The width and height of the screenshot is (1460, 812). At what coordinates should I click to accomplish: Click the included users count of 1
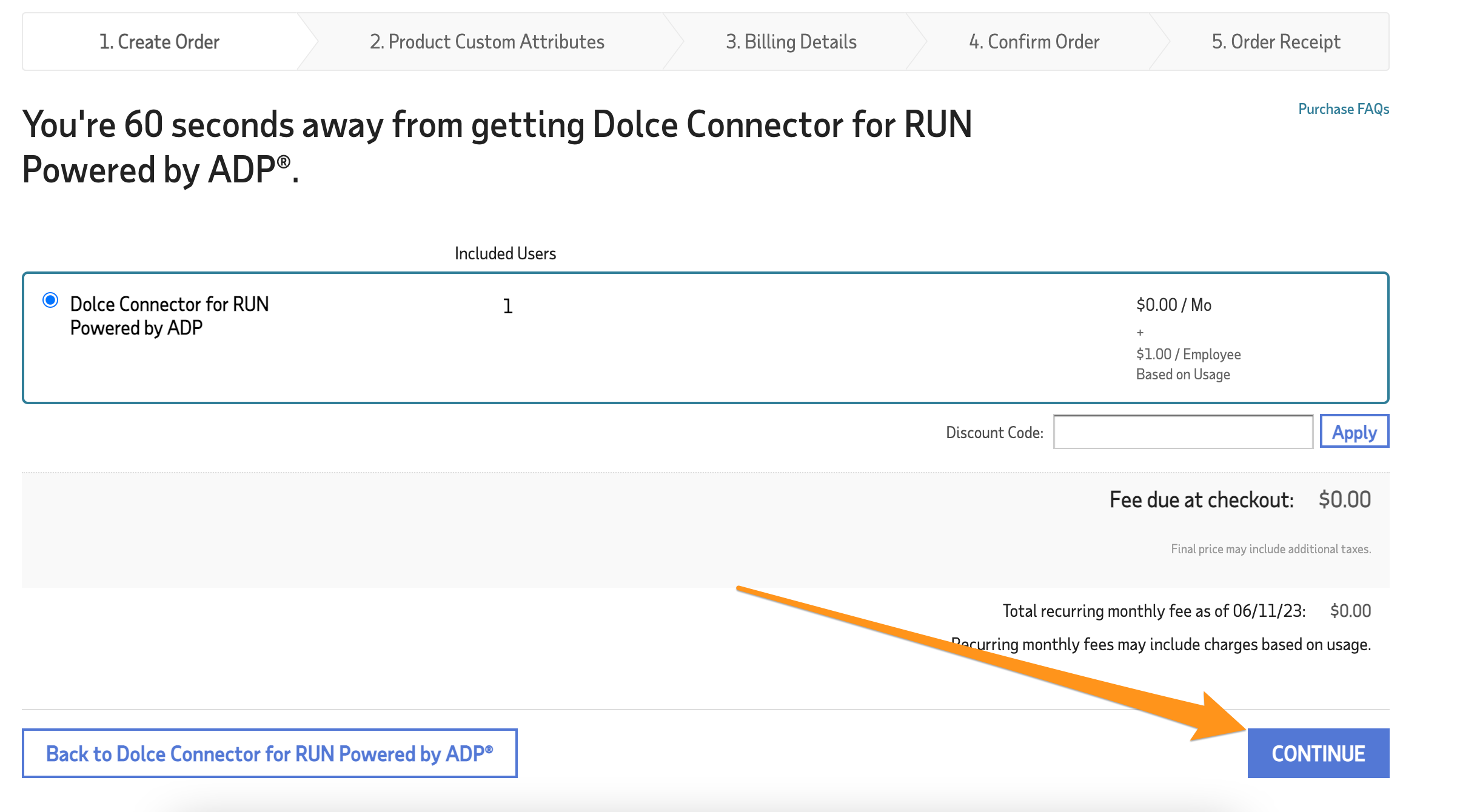click(508, 307)
